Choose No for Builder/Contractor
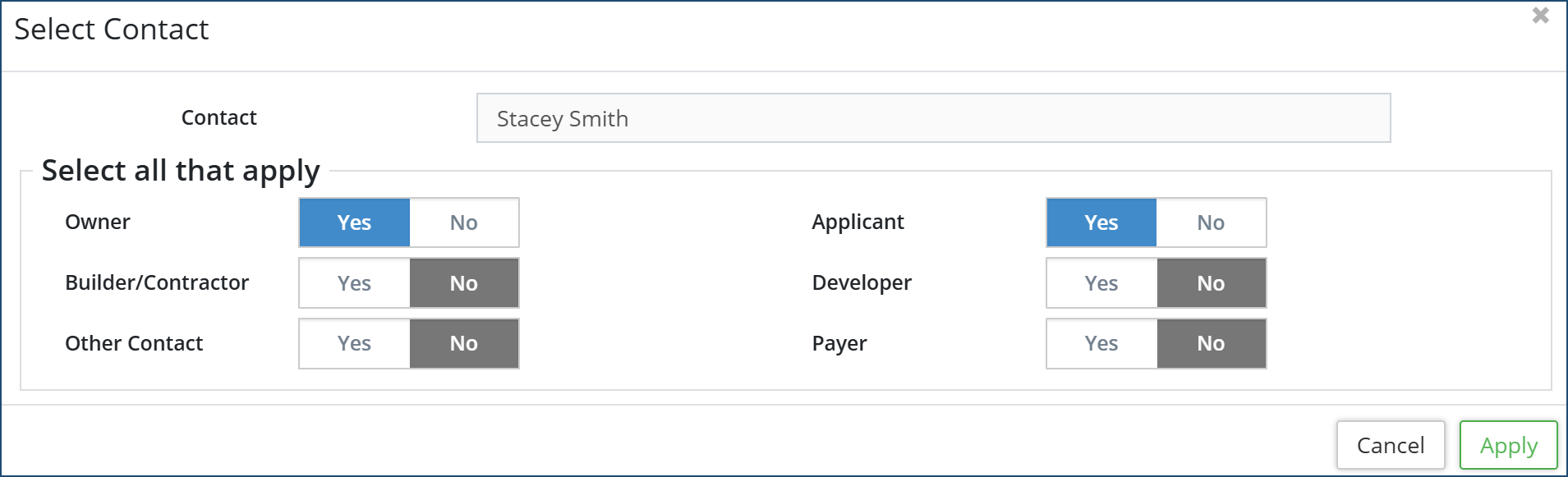The image size is (1568, 477). 464,283
